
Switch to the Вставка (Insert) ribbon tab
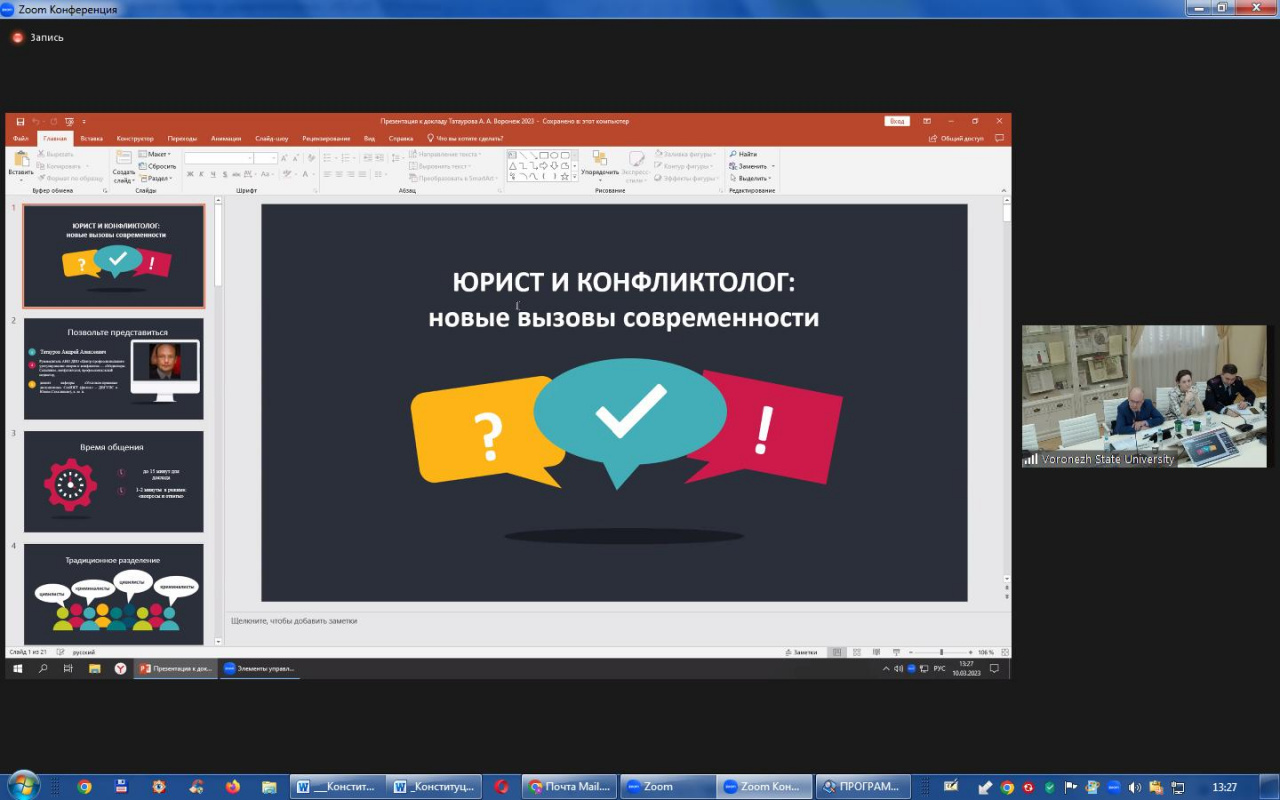click(91, 138)
